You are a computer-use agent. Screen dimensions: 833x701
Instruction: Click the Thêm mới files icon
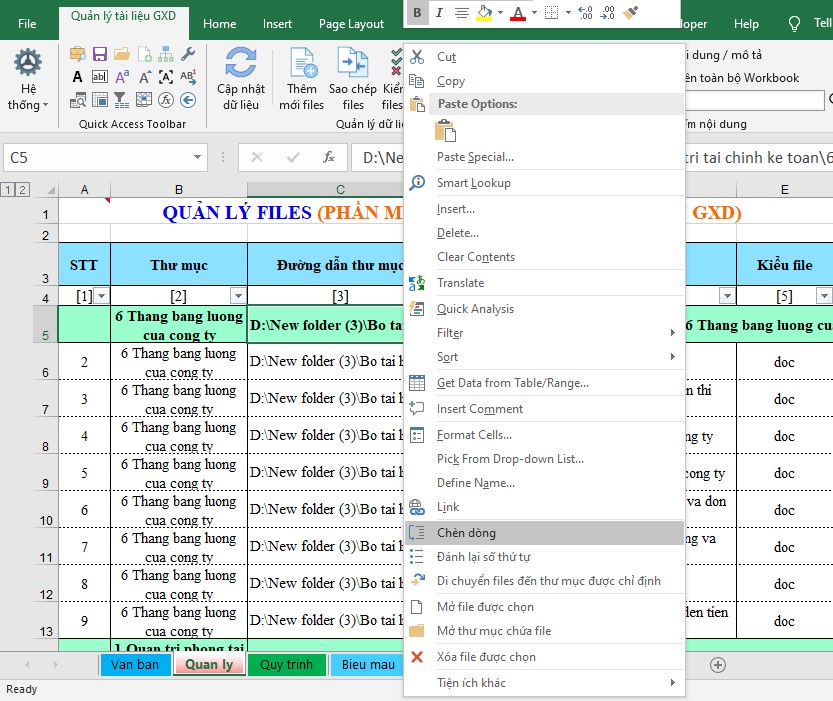pos(302,64)
